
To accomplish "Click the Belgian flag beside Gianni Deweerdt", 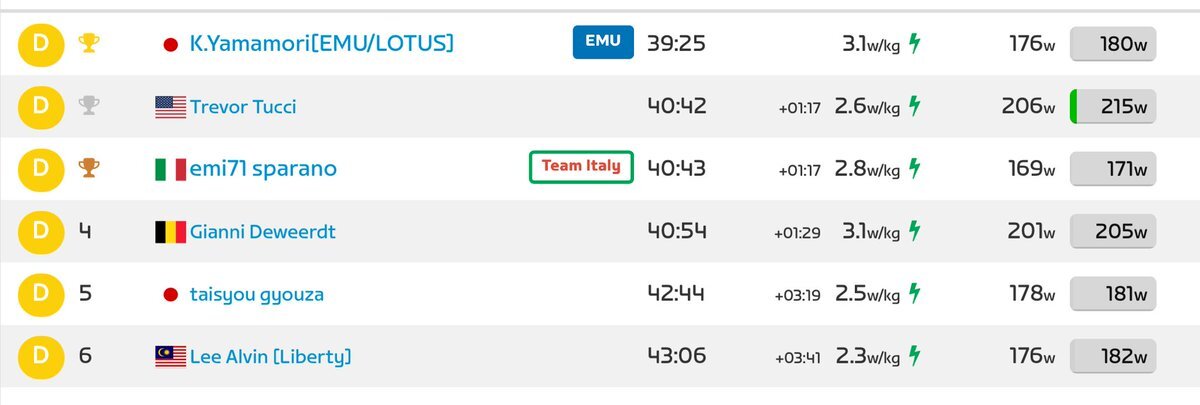I will point(170,232).
